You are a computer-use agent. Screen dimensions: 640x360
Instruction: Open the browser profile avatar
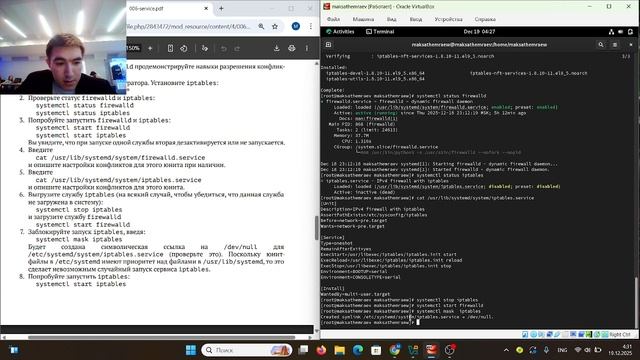pyautogui.click(x=296, y=26)
